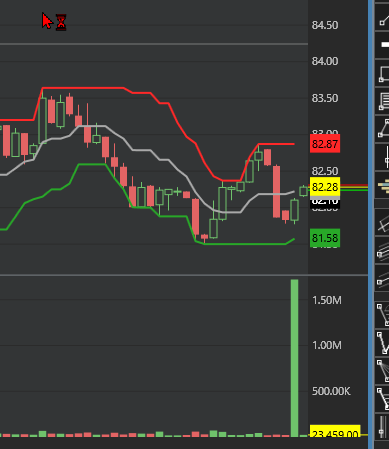Select the horizontal bar drawing tool

[383, 45]
